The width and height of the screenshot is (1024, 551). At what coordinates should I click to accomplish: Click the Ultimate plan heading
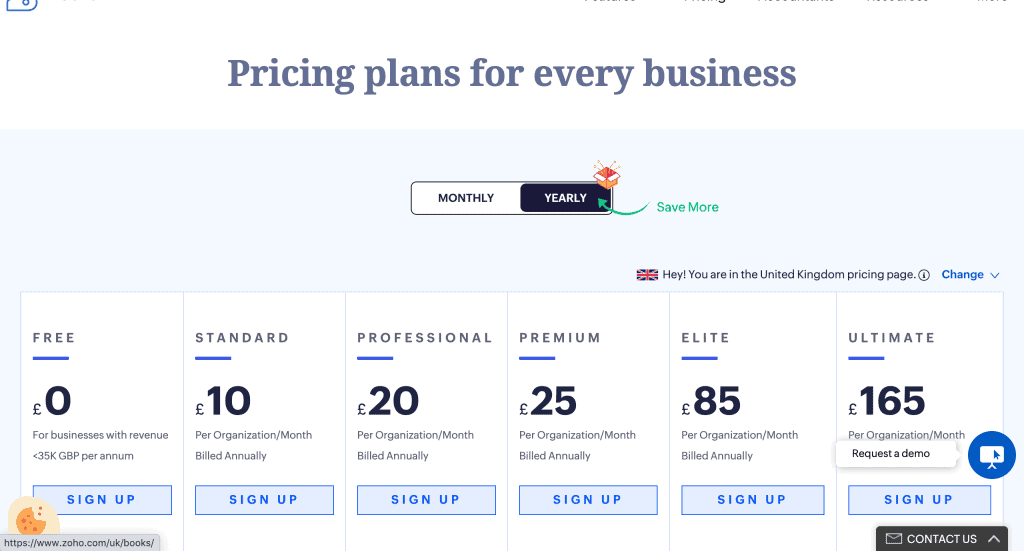tap(892, 338)
